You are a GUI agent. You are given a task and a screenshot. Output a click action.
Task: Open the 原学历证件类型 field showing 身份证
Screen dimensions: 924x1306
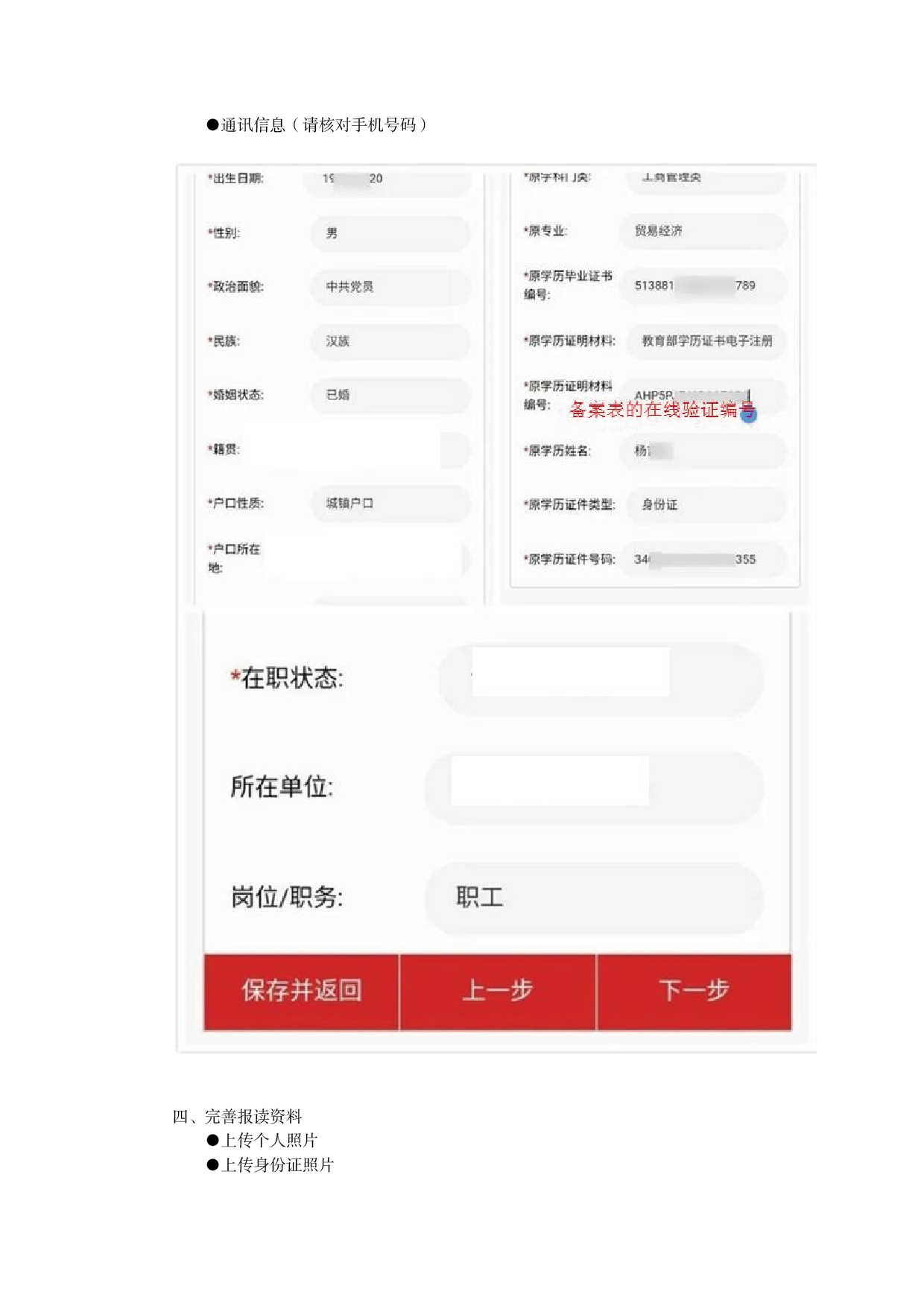coord(706,505)
